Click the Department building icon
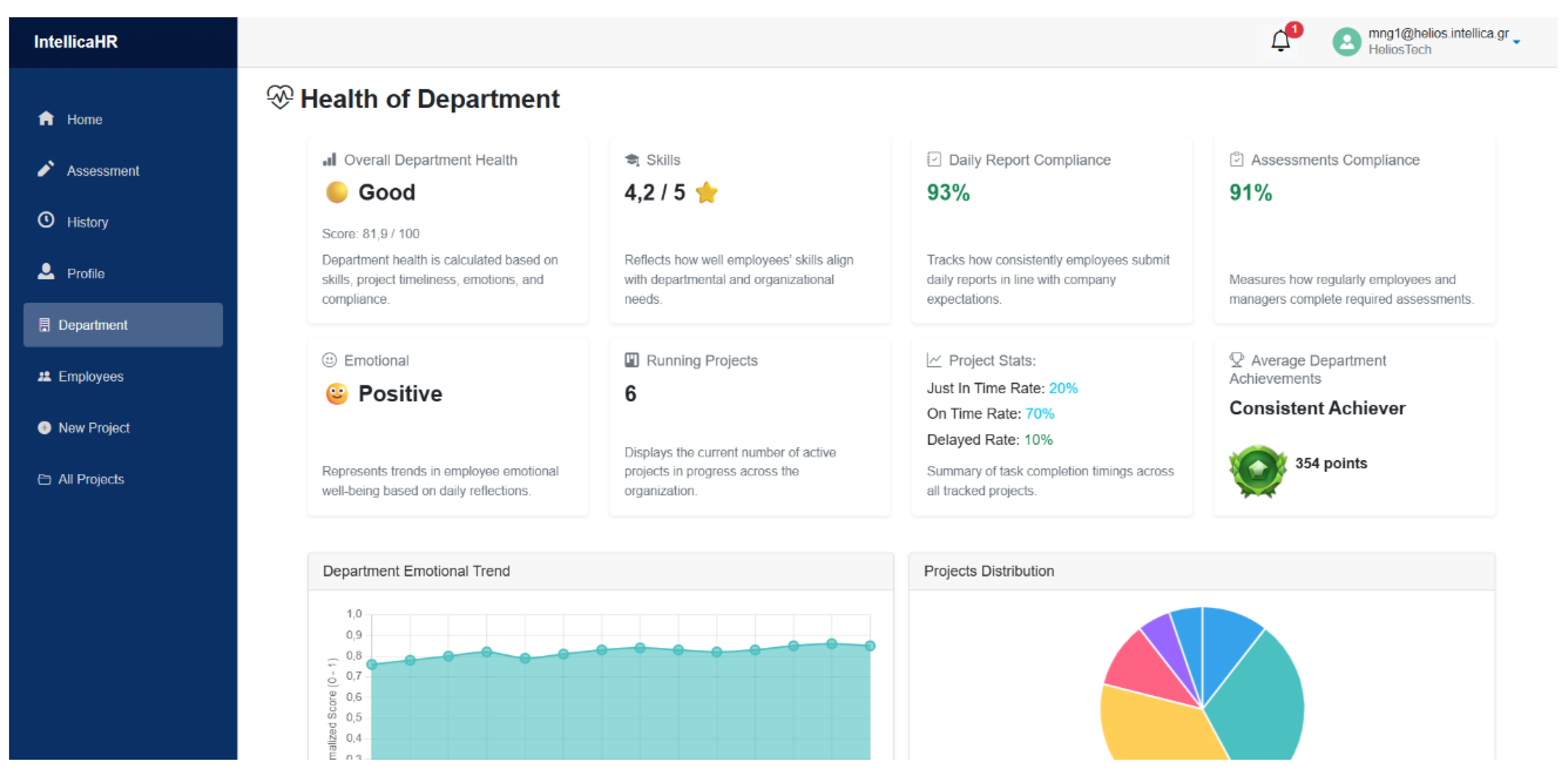The image size is (1568, 774). click(44, 325)
